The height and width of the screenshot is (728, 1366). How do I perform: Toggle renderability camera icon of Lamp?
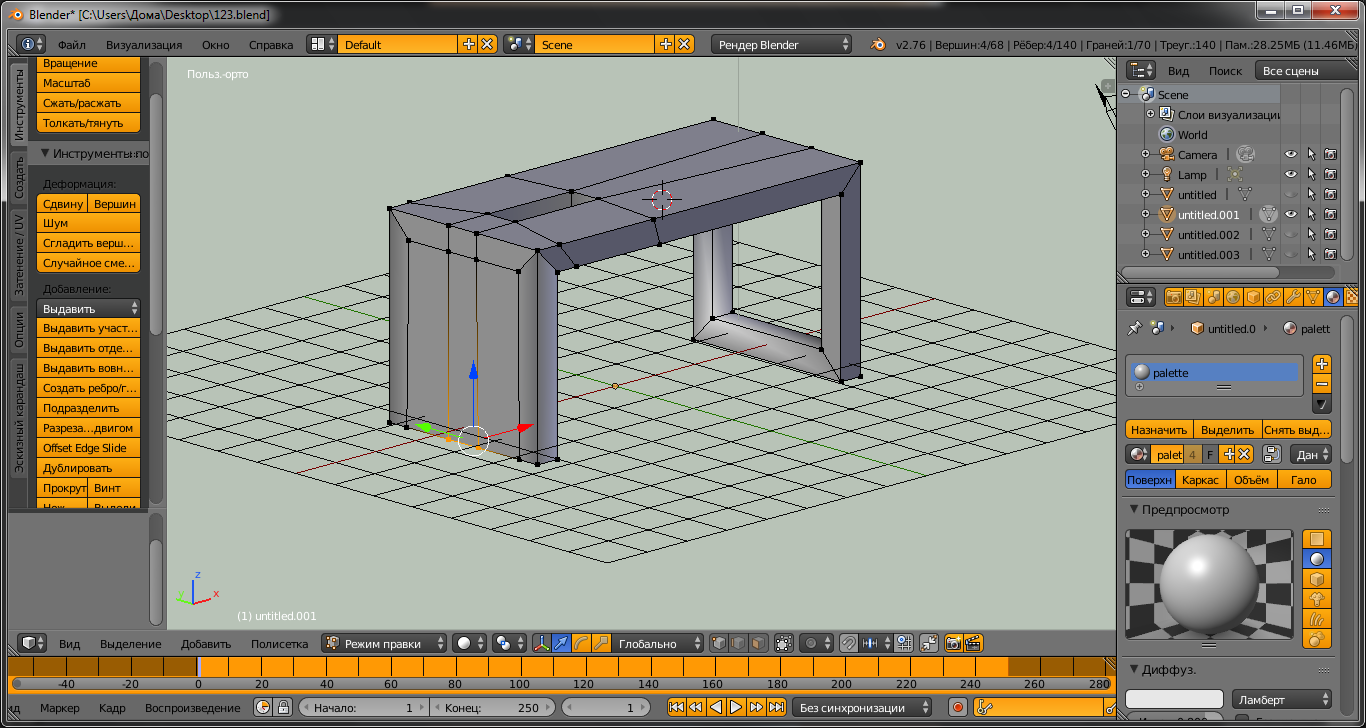(1330, 174)
